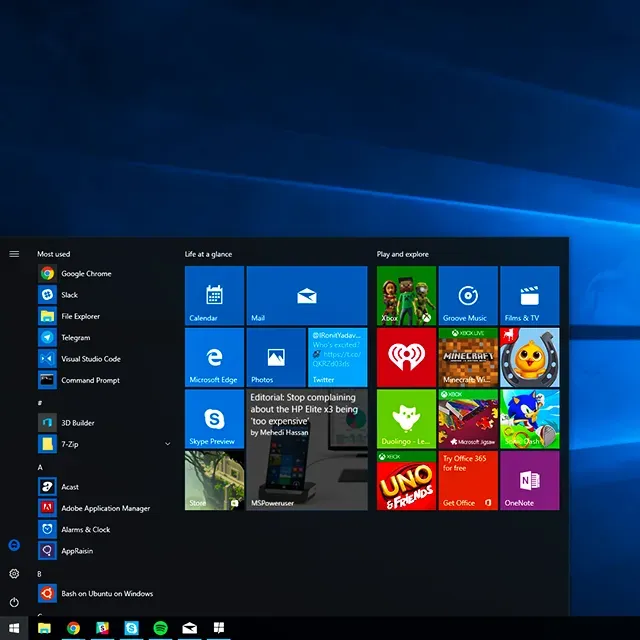Open the Power options button
The image size is (640, 640).
tap(14, 602)
